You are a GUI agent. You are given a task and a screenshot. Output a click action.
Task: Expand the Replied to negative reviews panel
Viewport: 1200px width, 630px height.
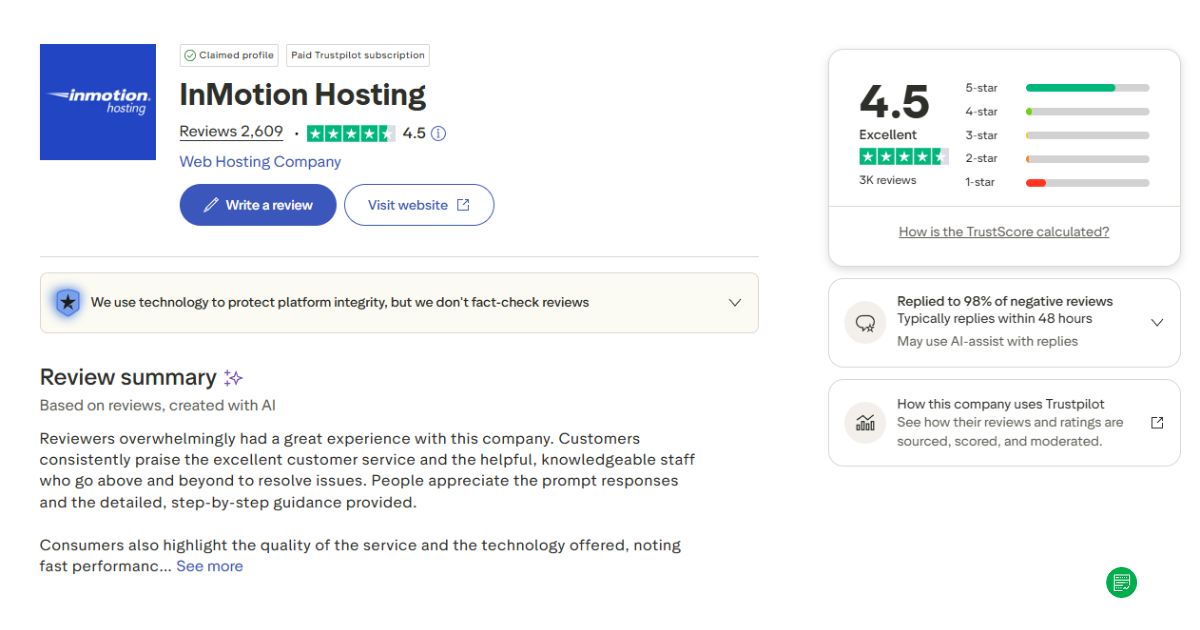(1157, 322)
